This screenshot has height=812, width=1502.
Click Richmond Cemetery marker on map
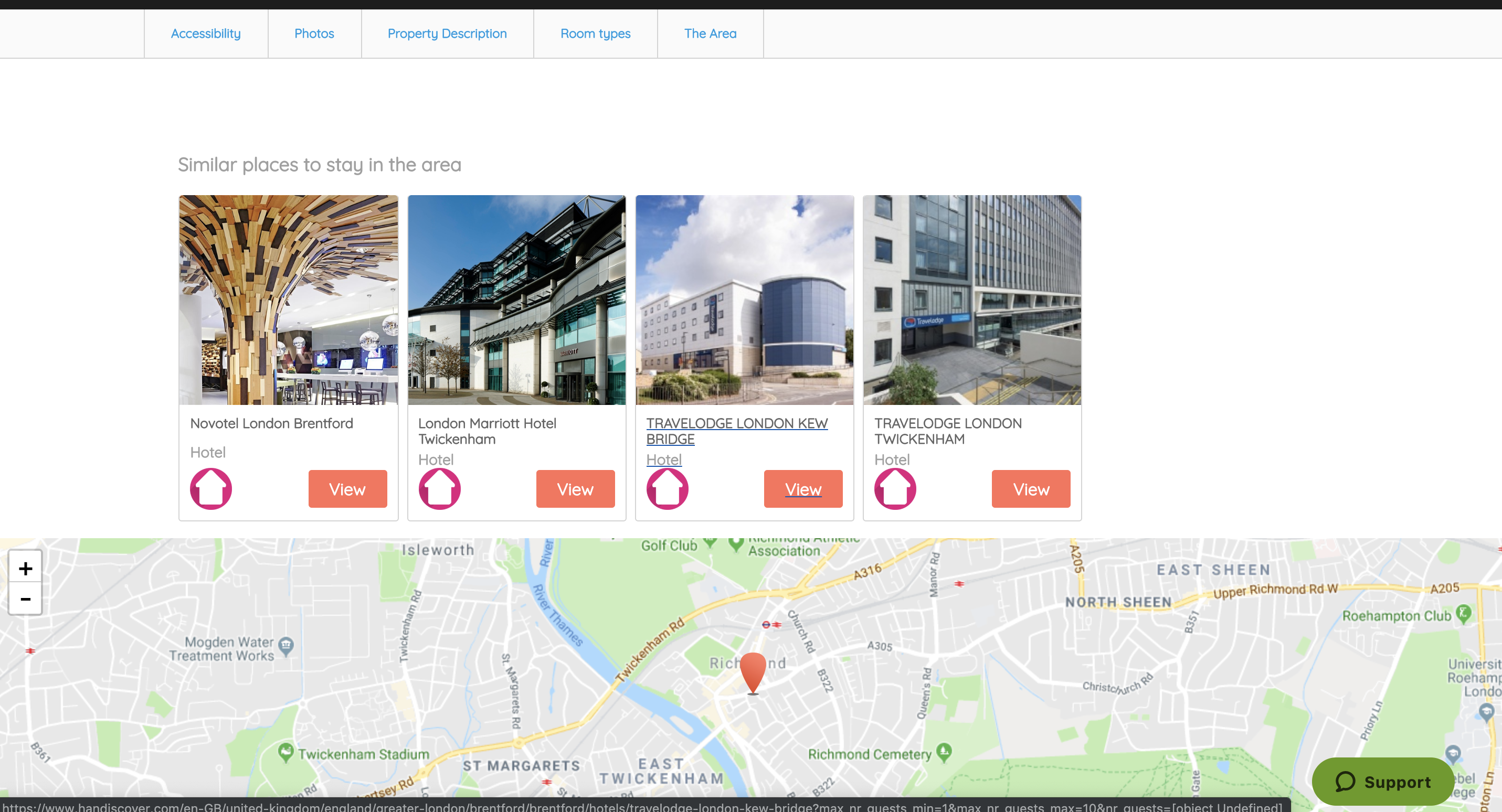click(x=944, y=752)
